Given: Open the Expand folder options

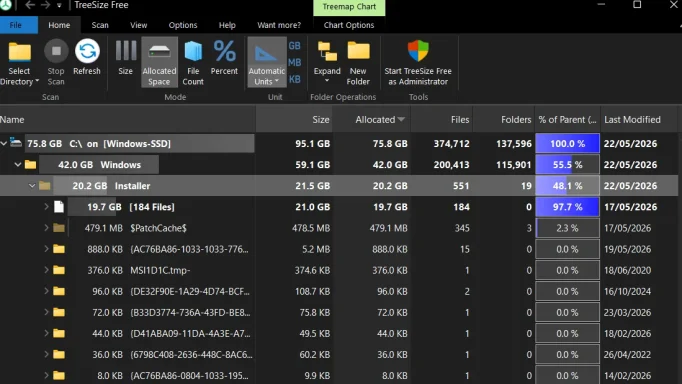Looking at the screenshot, I should pos(327,62).
